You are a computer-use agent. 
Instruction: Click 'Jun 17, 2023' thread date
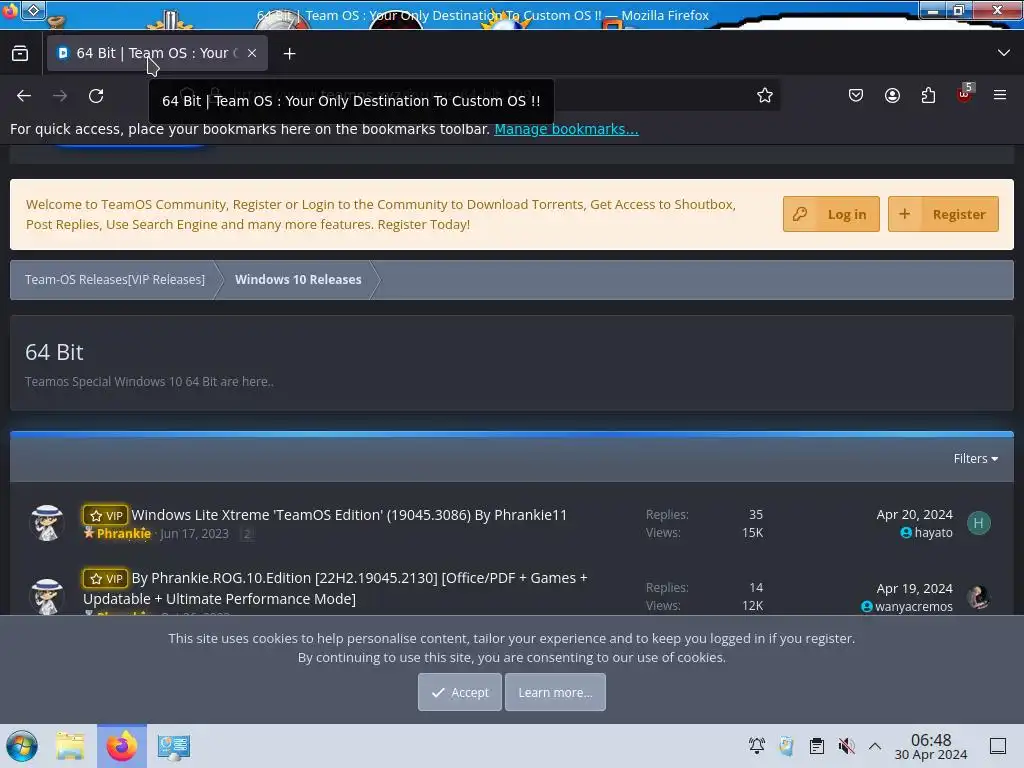[195, 534]
